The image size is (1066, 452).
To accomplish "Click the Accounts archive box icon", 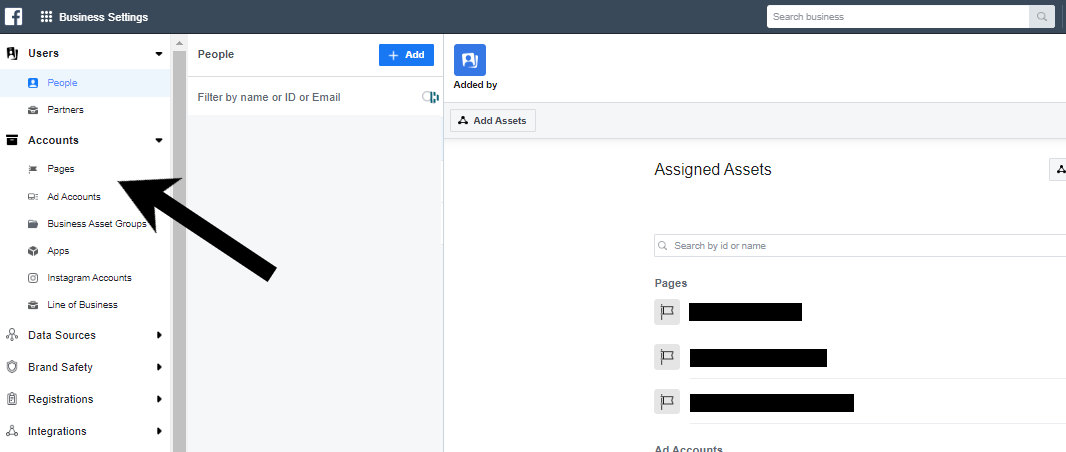I will tap(12, 140).
